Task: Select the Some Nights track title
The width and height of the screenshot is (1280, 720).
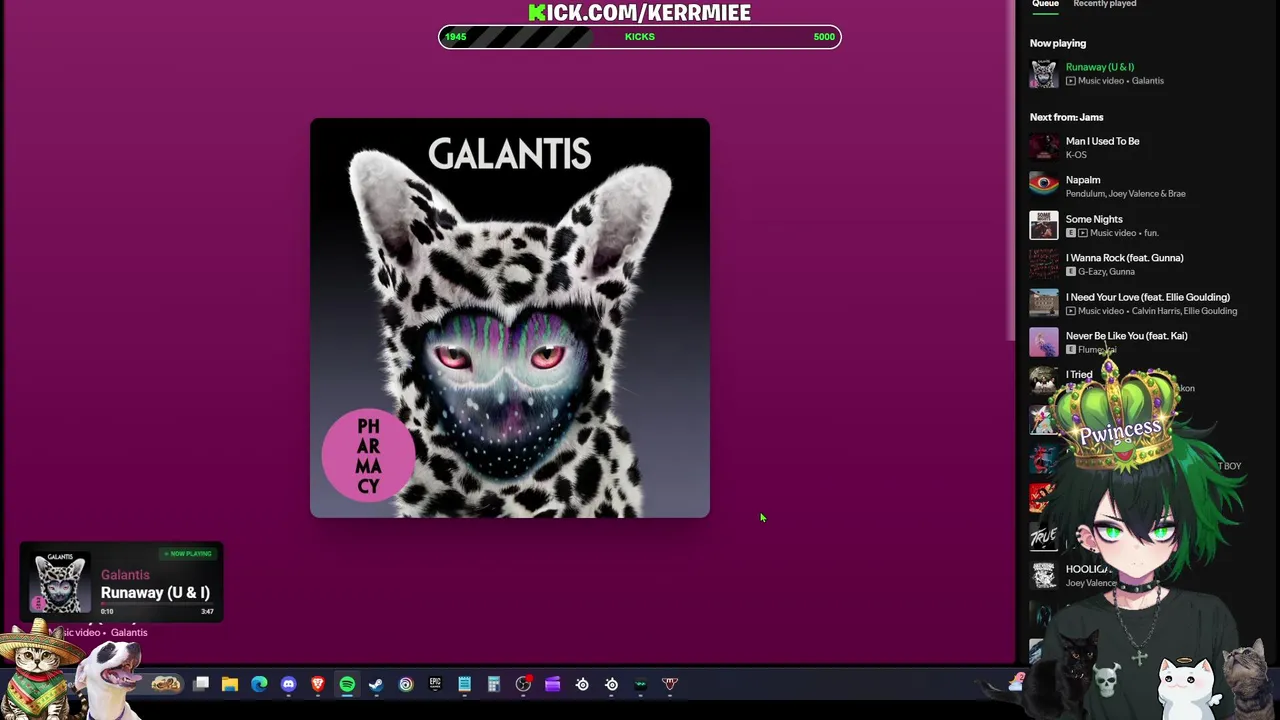Action: click(1094, 219)
